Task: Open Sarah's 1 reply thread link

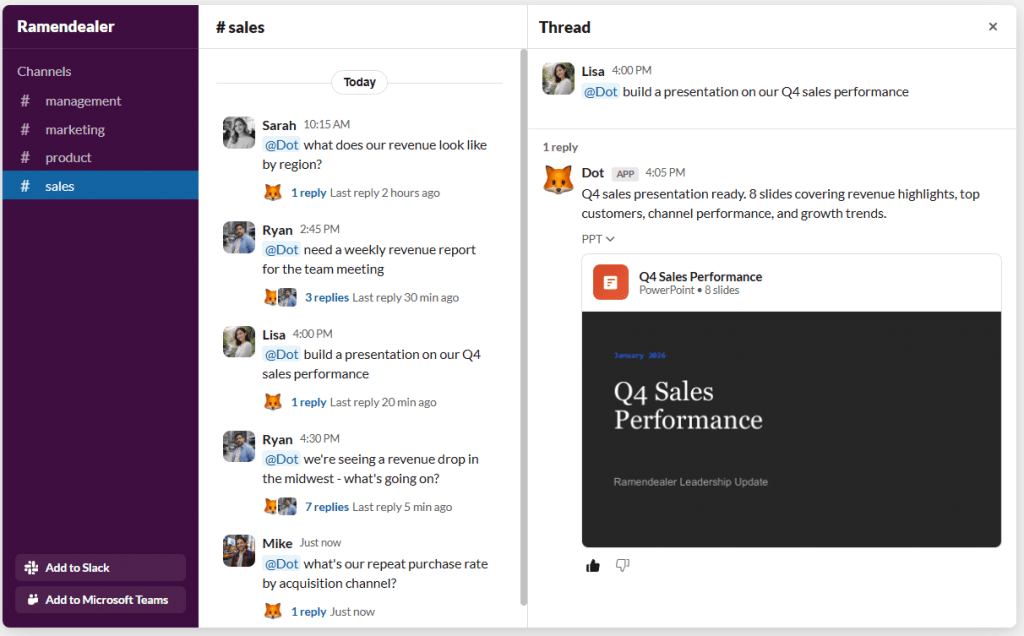Action: pyautogui.click(x=308, y=193)
